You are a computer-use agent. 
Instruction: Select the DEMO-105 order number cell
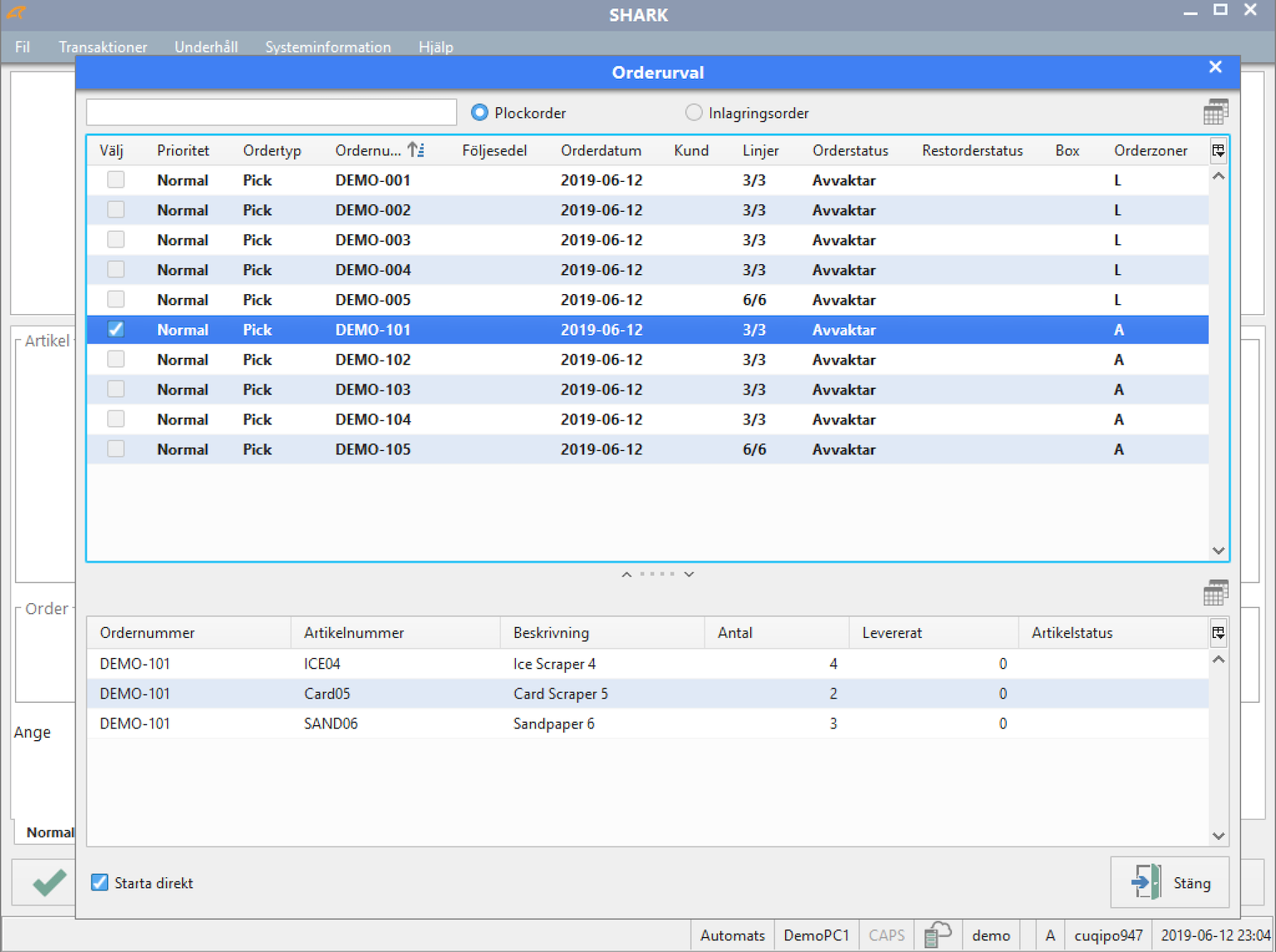(x=373, y=449)
